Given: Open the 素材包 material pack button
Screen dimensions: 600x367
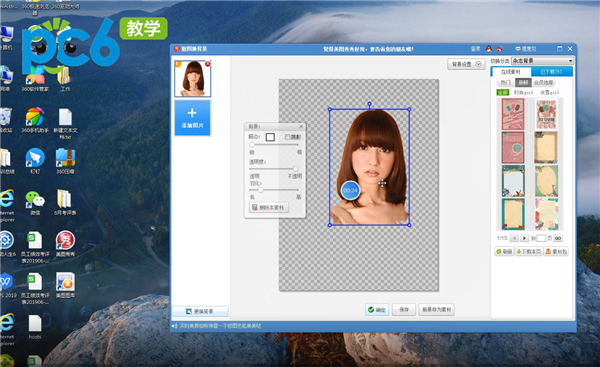Looking at the screenshot, I should click(x=556, y=251).
